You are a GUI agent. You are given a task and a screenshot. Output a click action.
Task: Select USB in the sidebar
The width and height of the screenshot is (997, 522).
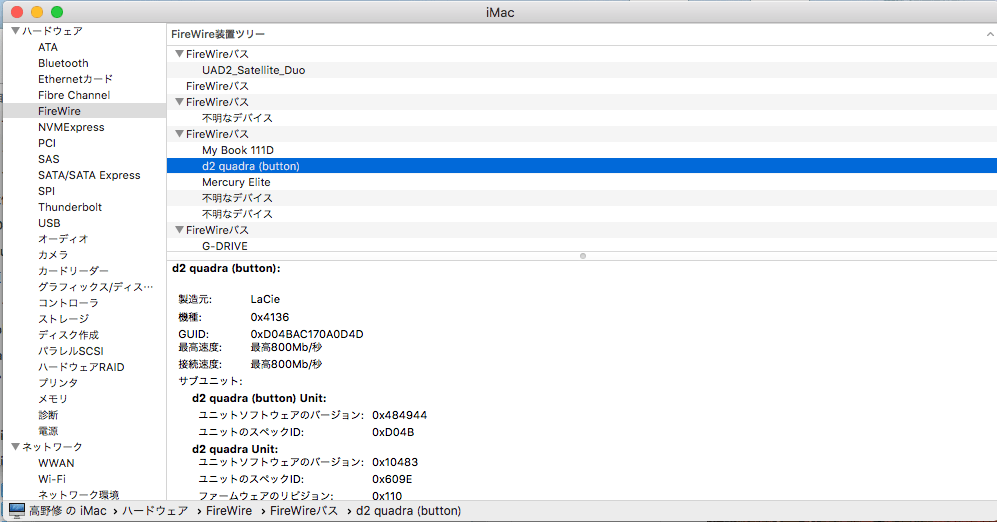point(49,223)
